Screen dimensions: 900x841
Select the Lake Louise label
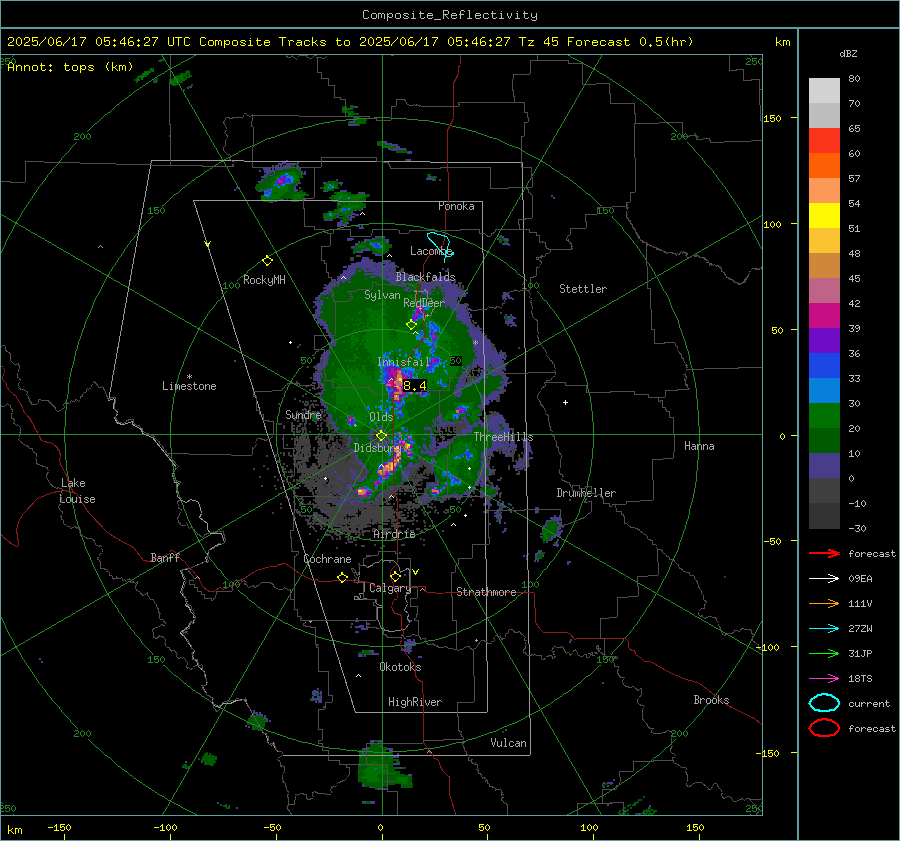click(x=77, y=491)
